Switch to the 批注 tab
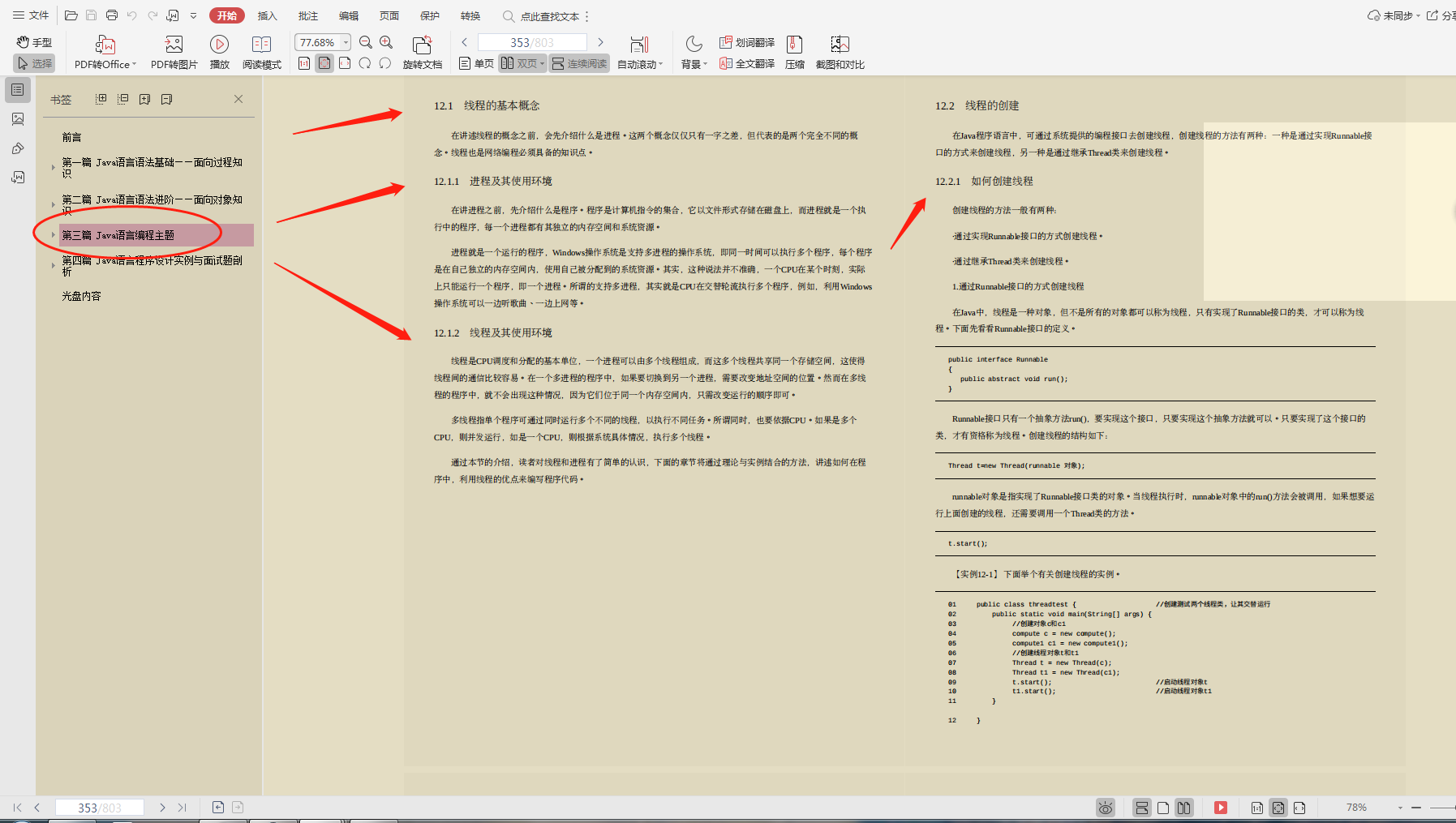 [308, 15]
